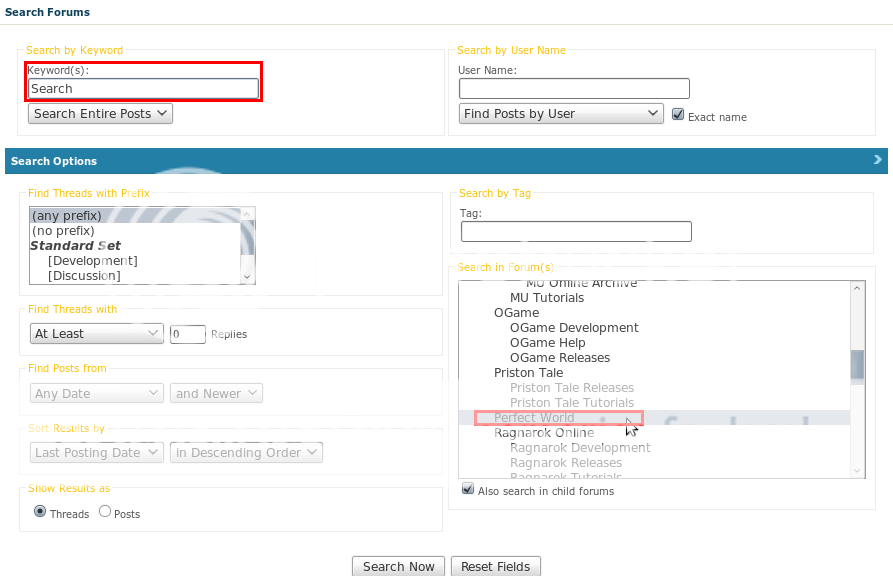This screenshot has height=576, width=893.
Task: Select Perfect World in the forum list
Action: tap(534, 418)
